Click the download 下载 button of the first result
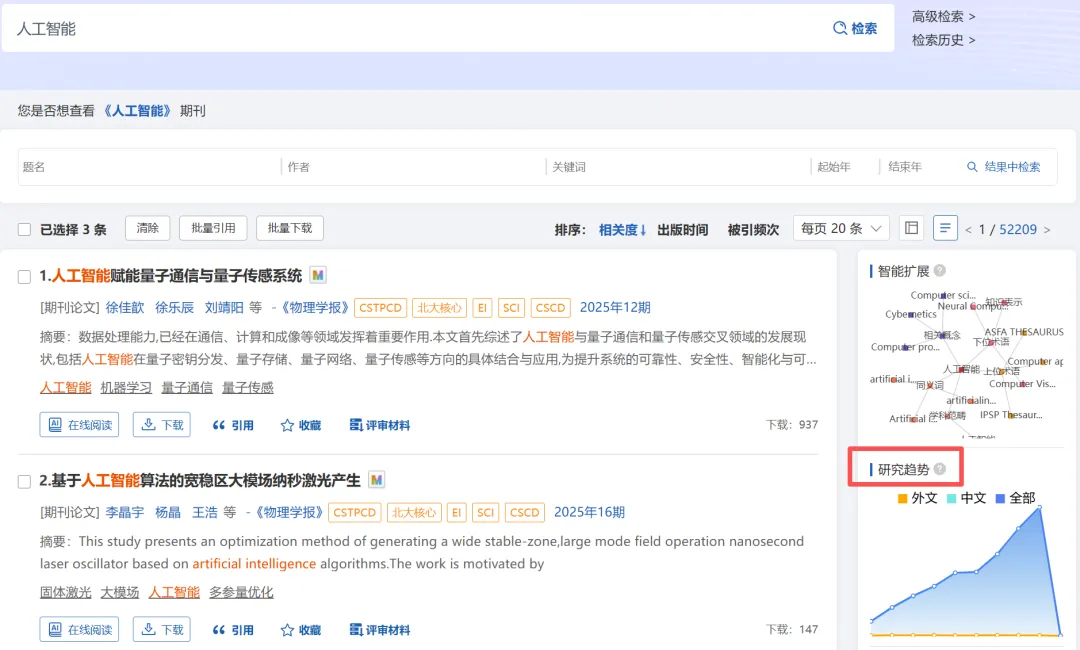Screen dimensions: 1080x650 pyautogui.click(x=162, y=425)
